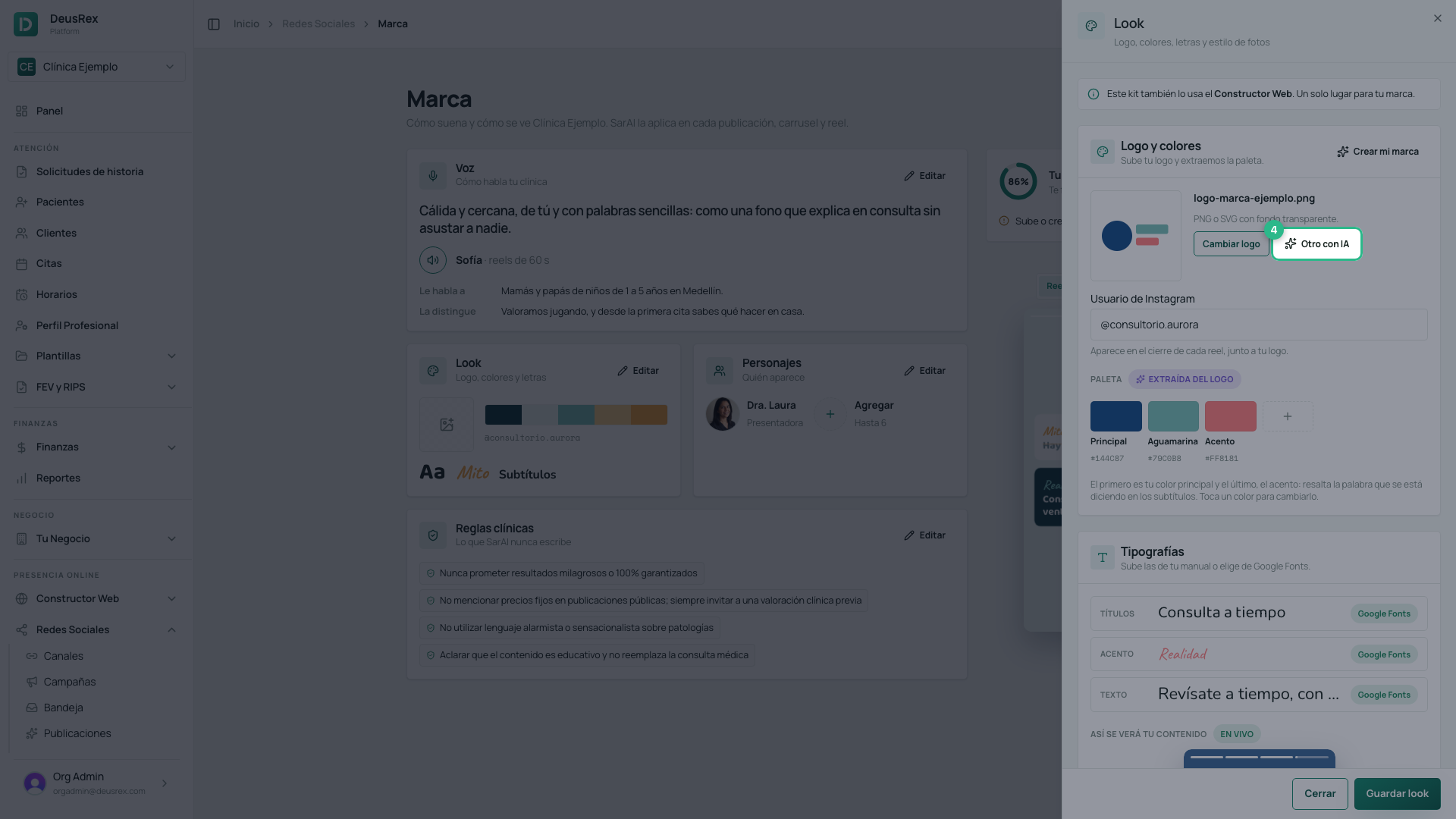The image size is (1456, 819).
Task: Select the Aguamarina color swatch
Action: pos(1173,416)
